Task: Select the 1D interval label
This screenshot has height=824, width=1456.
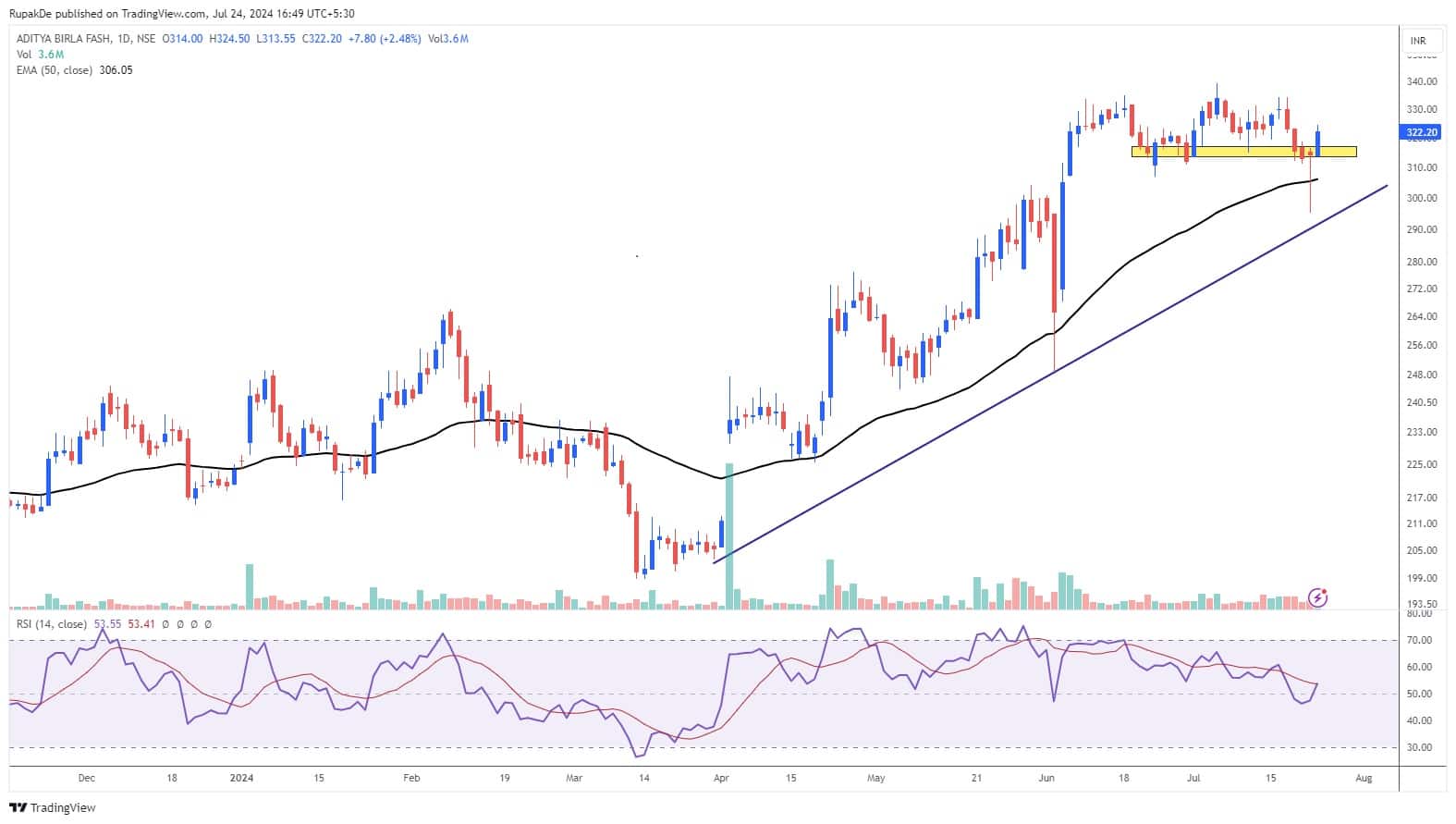Action: [x=124, y=39]
